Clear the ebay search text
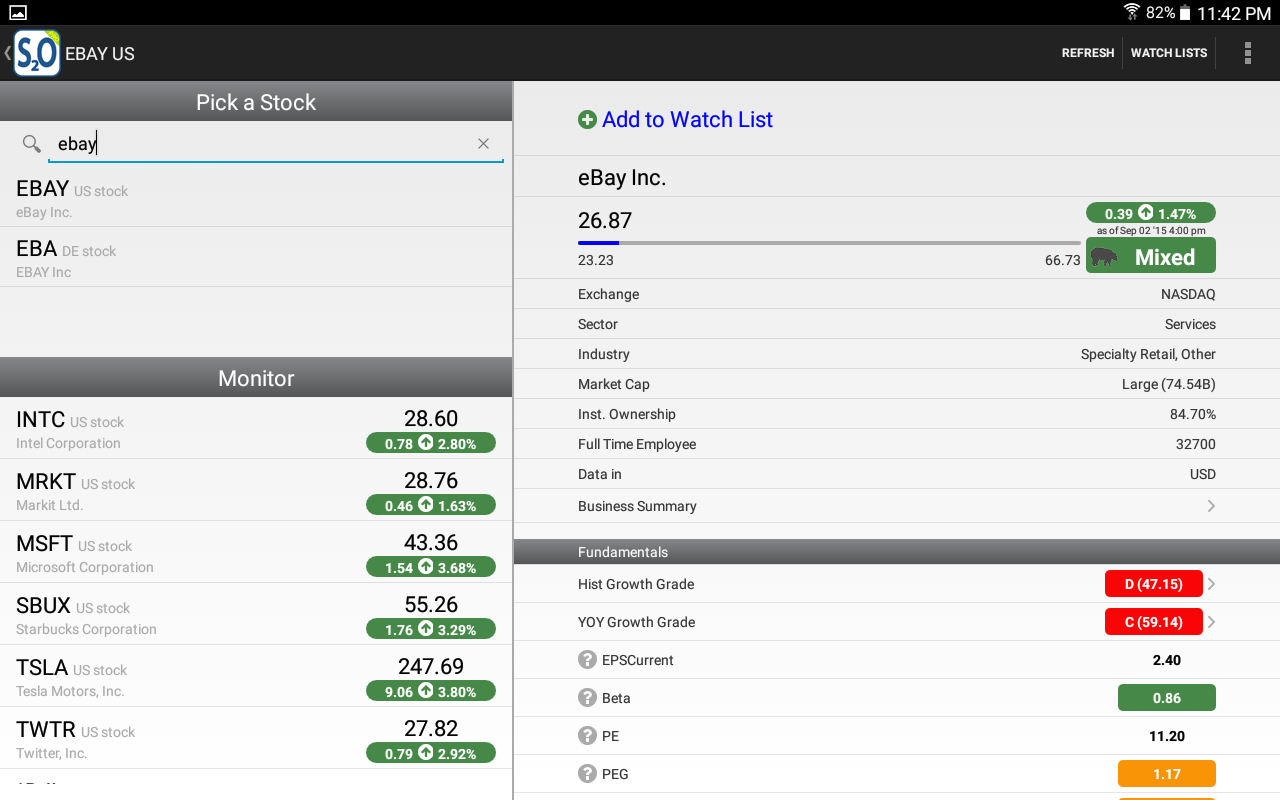The image size is (1280, 800). 483,144
